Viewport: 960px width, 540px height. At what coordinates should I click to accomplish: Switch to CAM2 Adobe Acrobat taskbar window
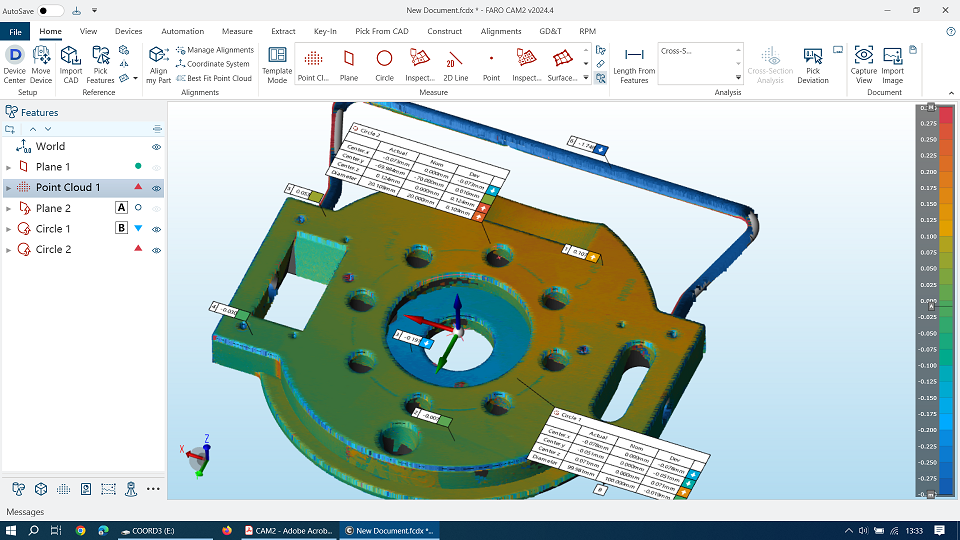pyautogui.click(x=288, y=531)
